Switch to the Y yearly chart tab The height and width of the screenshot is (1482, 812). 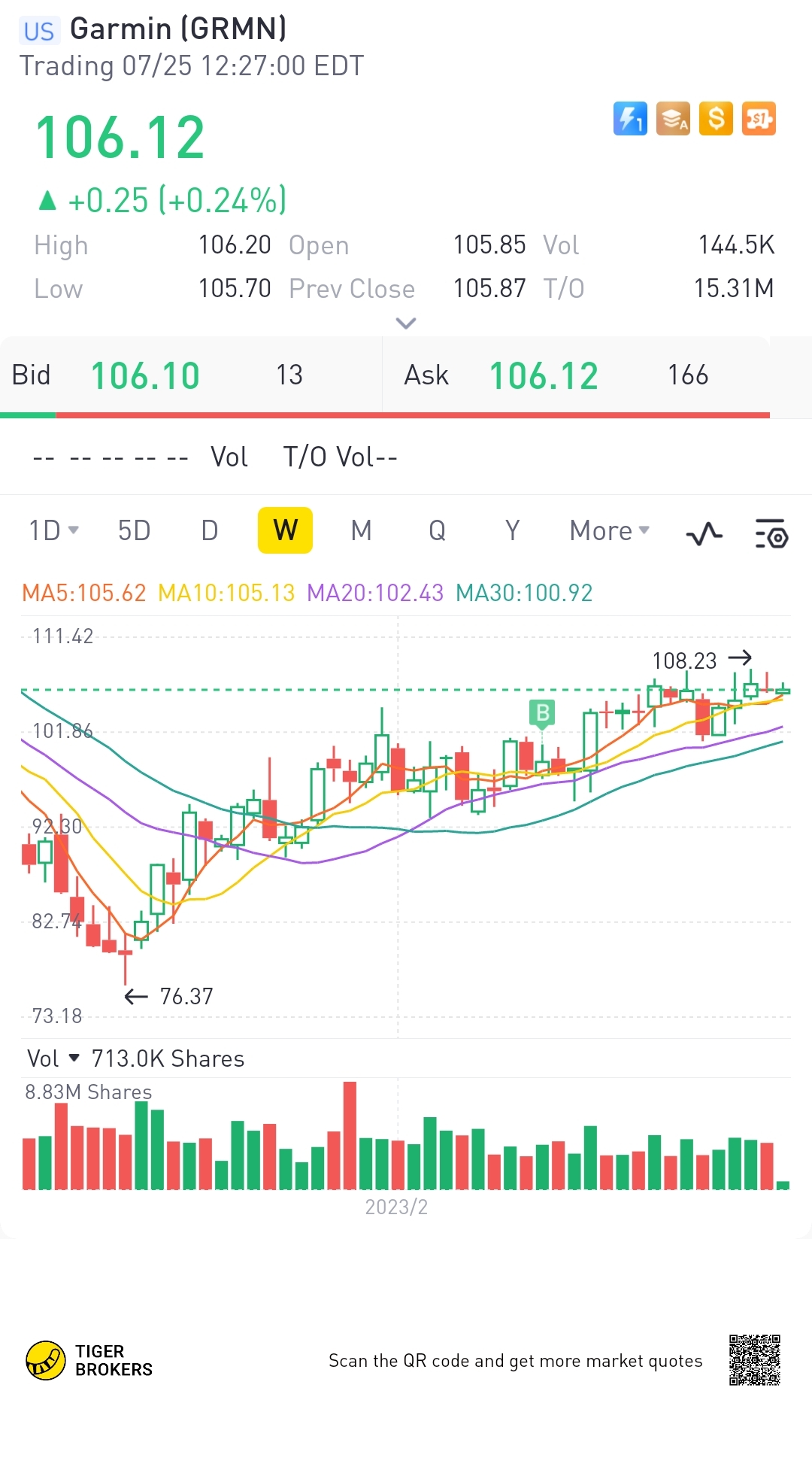(x=513, y=530)
